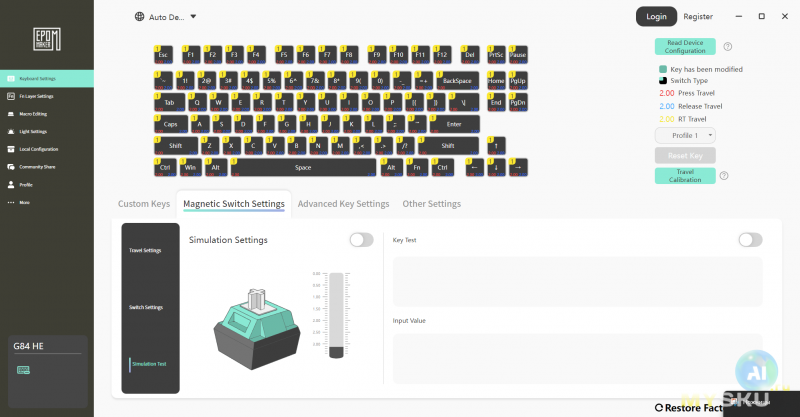800x417 pixels.
Task: Click Restore Factory at the bottom
Action: tap(689, 408)
